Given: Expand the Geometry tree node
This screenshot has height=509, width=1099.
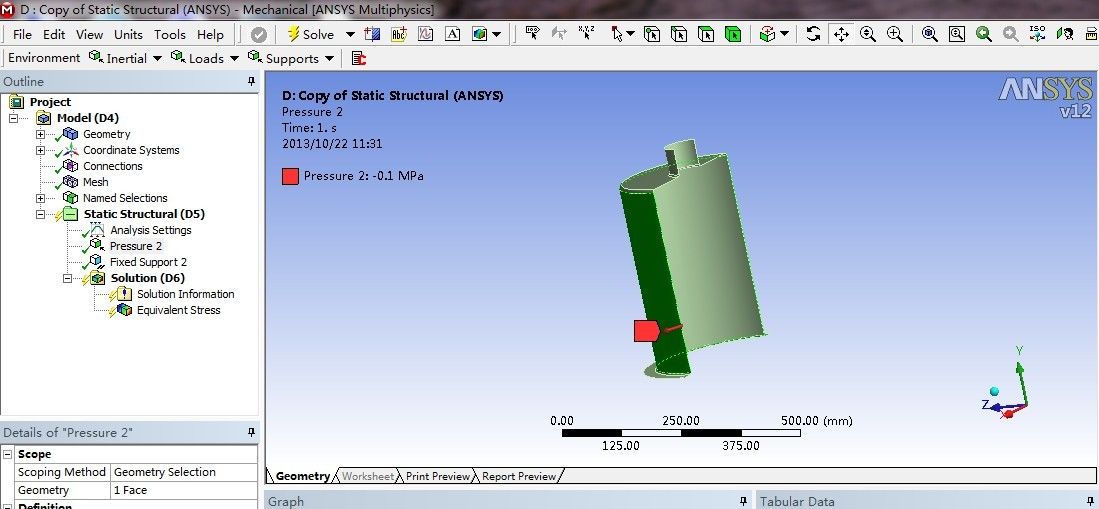Looking at the screenshot, I should point(40,134).
